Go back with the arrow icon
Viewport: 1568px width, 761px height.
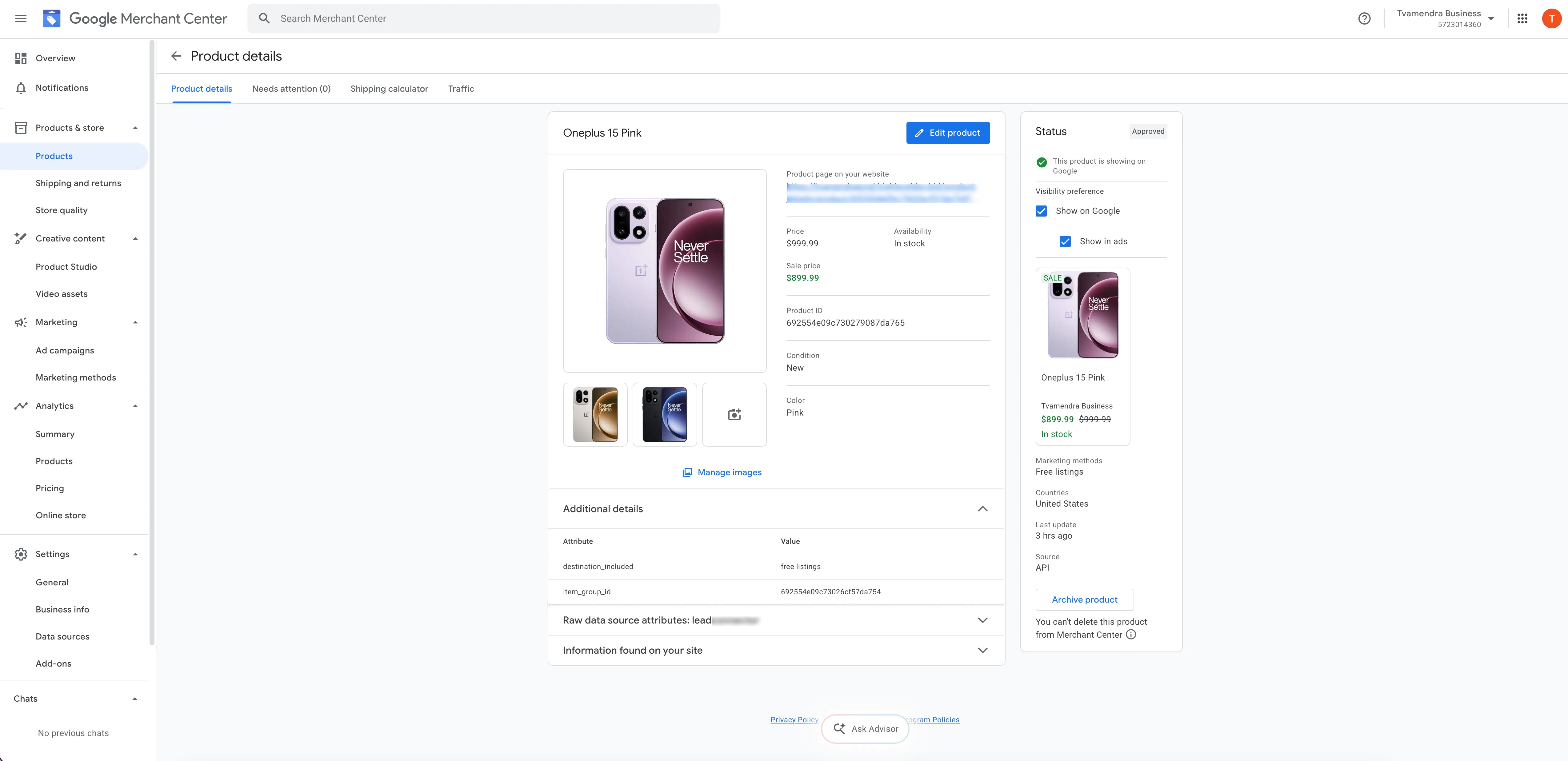pyautogui.click(x=176, y=56)
